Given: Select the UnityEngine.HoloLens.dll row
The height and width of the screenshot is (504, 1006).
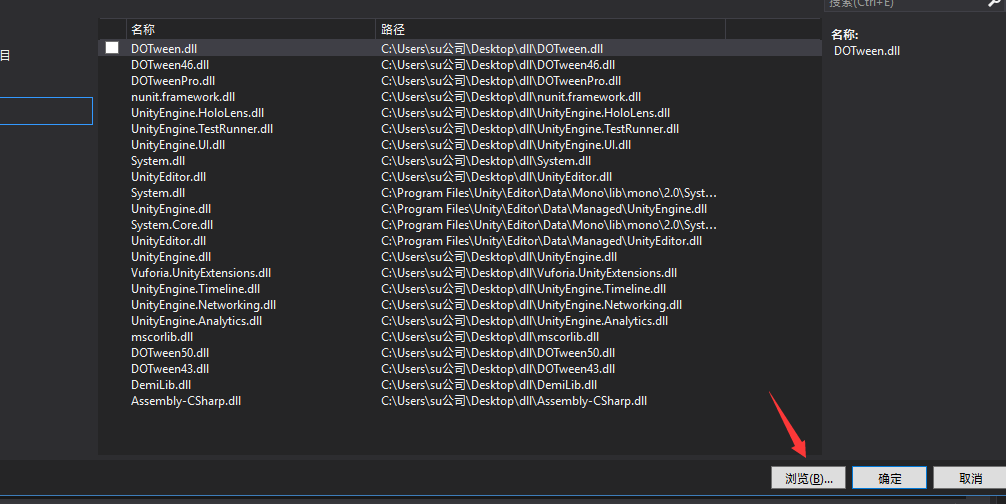Looking at the screenshot, I should click(x=460, y=113).
